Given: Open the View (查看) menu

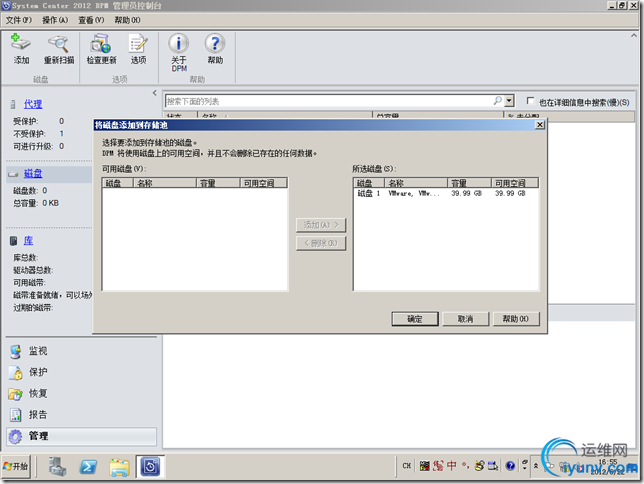Looking at the screenshot, I should coord(91,20).
